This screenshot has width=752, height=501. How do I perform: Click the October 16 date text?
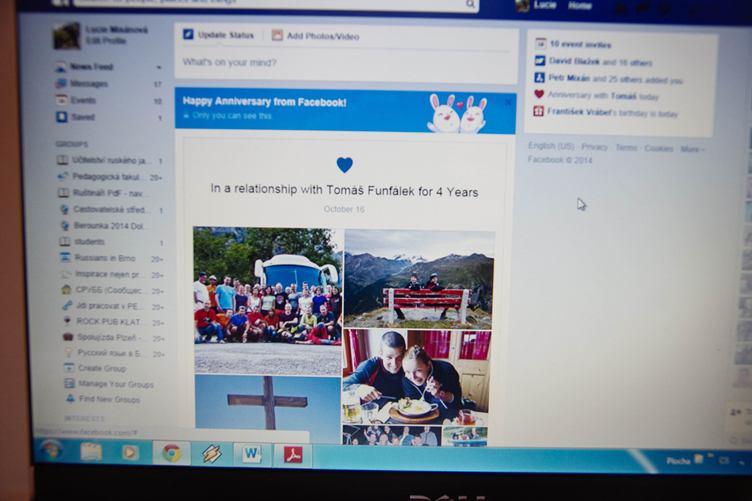[x=344, y=209]
